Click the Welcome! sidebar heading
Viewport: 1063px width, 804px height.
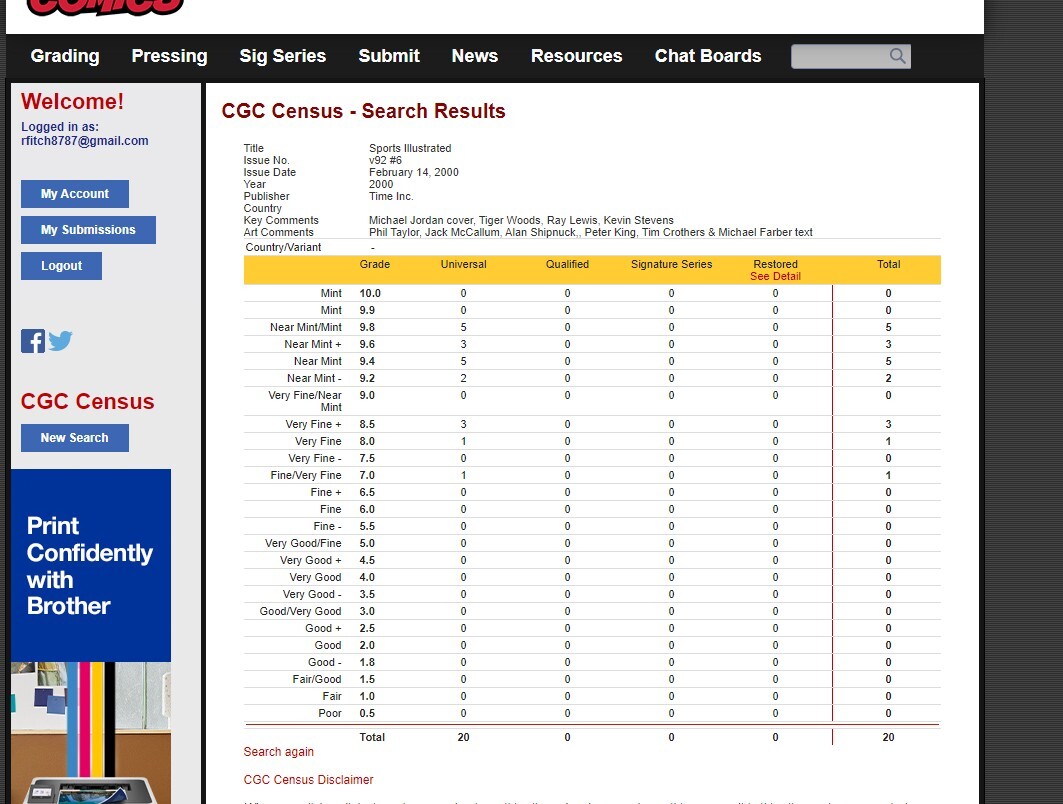(73, 102)
